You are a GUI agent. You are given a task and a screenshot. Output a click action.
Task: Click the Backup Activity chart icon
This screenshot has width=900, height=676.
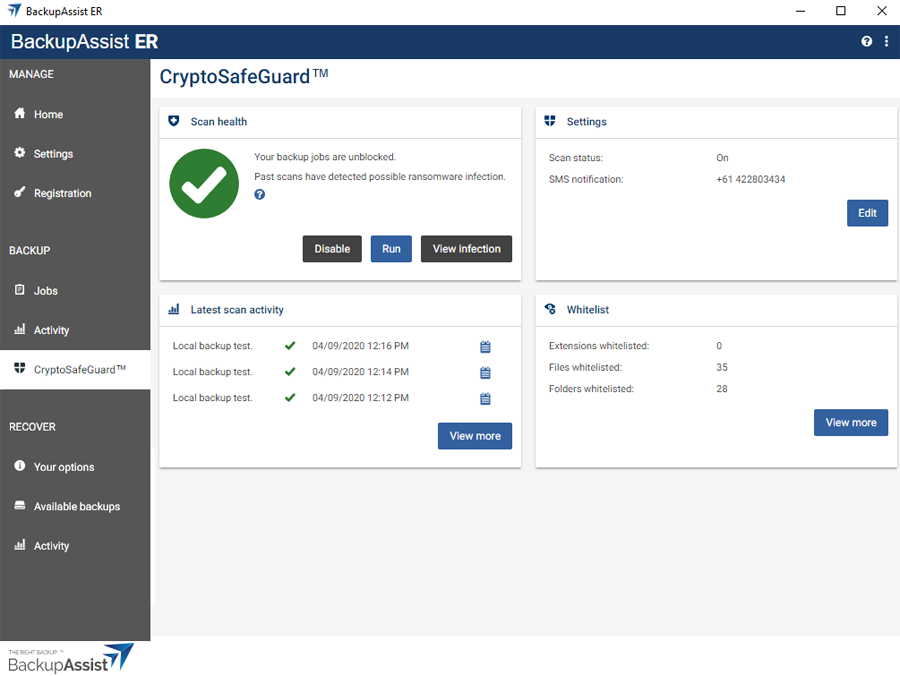(x=20, y=329)
